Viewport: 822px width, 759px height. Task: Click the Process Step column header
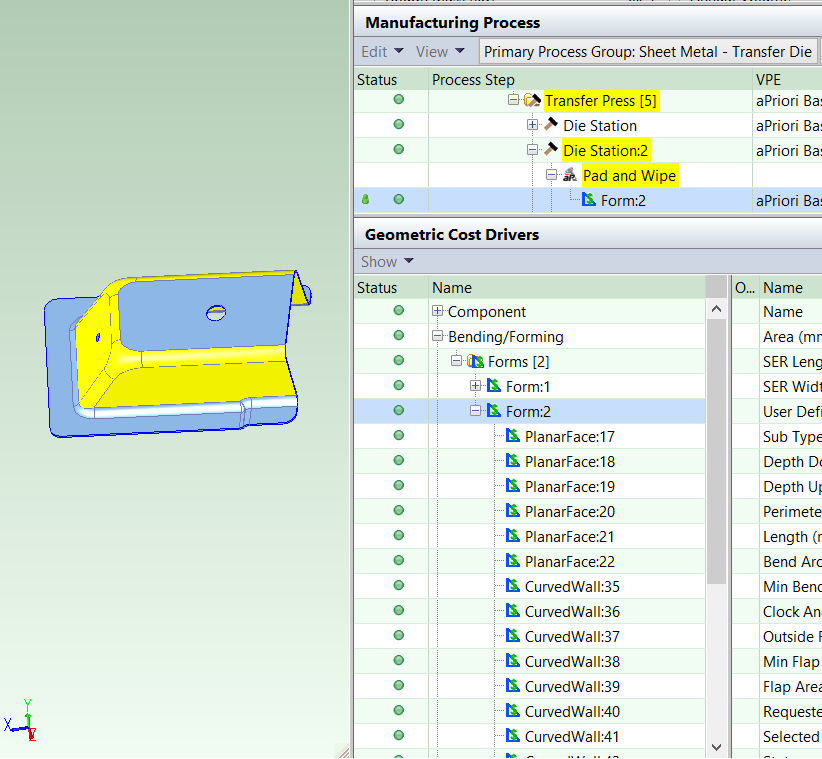473,79
